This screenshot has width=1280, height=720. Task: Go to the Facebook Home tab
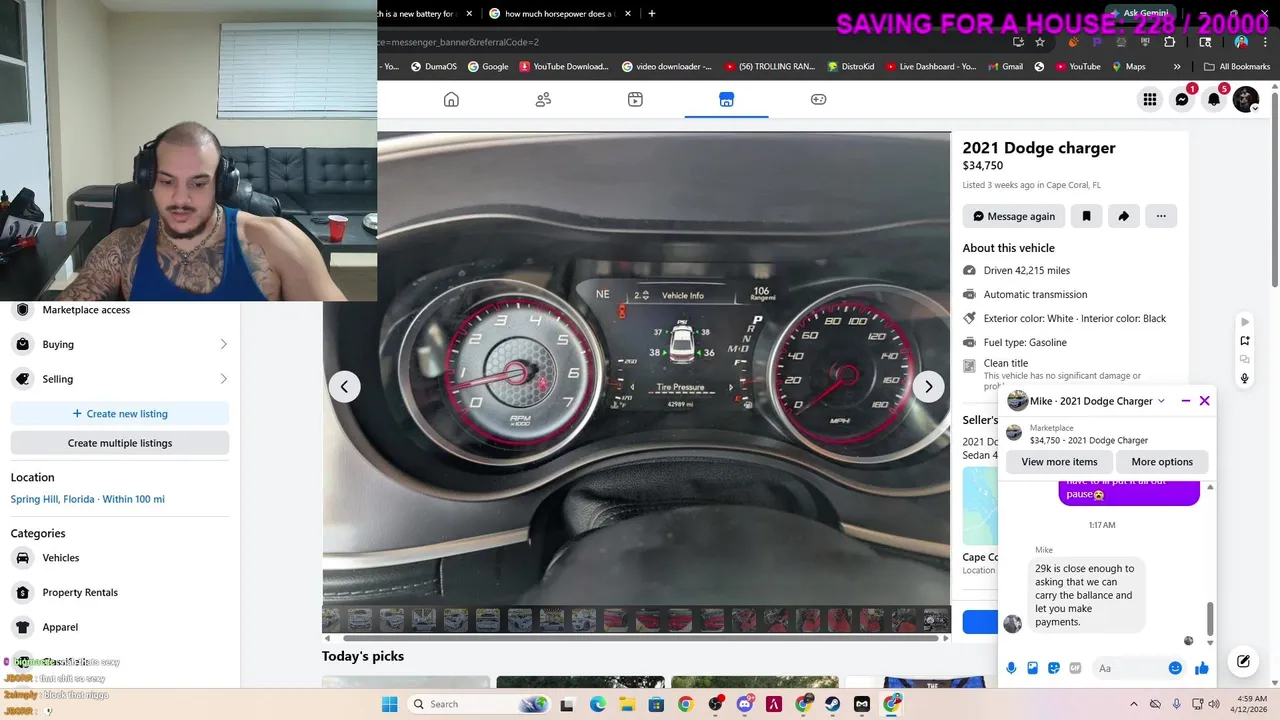451,99
